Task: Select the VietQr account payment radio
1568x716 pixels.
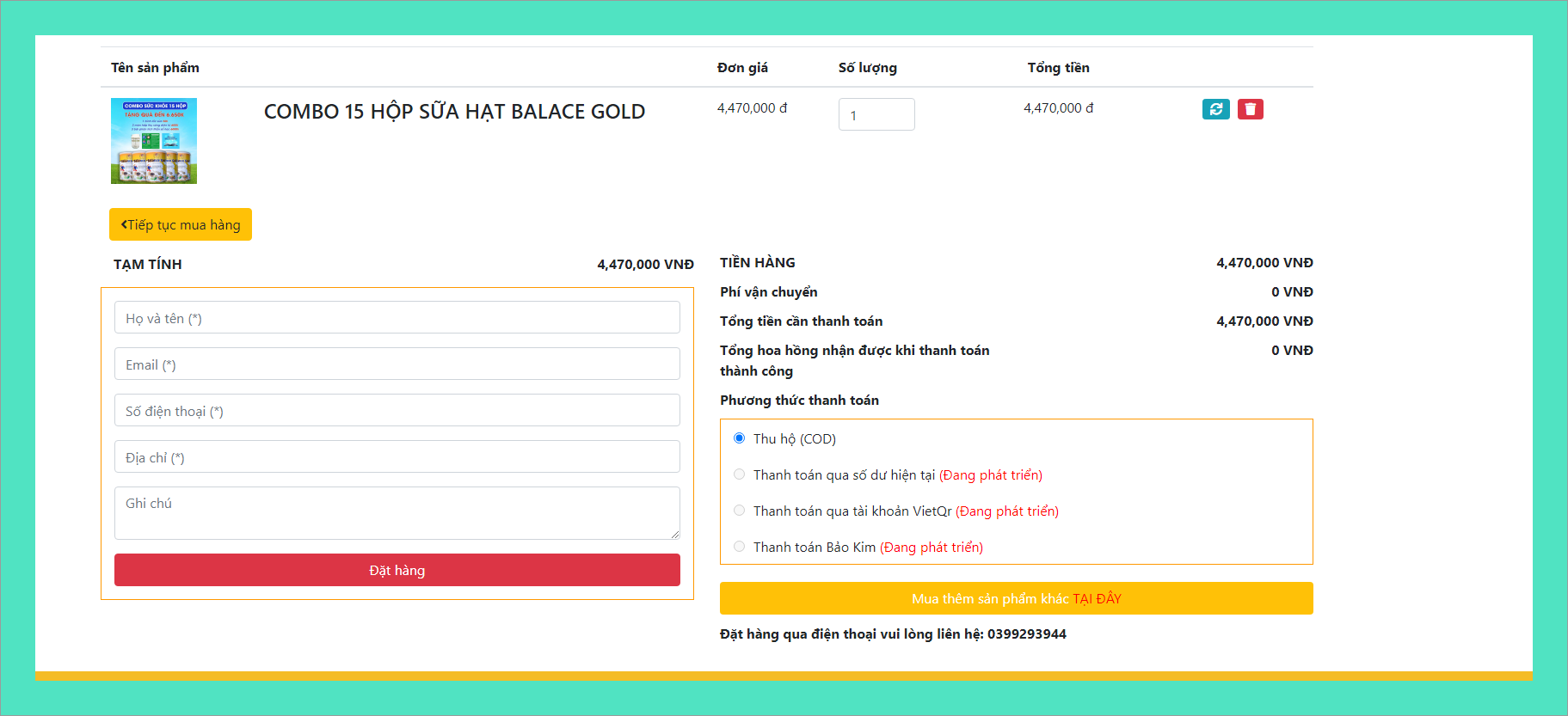Action: point(739,511)
